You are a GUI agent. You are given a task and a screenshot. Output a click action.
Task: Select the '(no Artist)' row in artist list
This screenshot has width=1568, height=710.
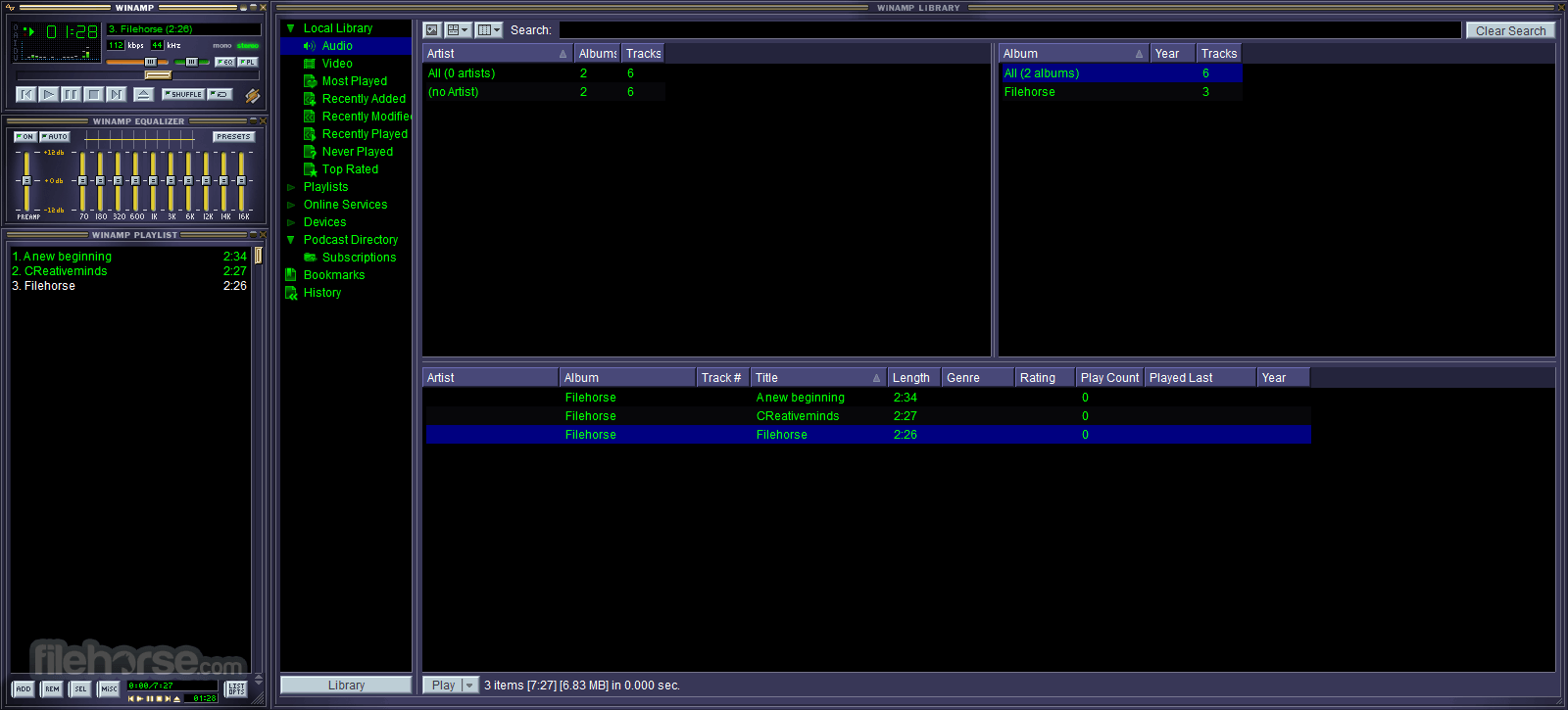(544, 92)
